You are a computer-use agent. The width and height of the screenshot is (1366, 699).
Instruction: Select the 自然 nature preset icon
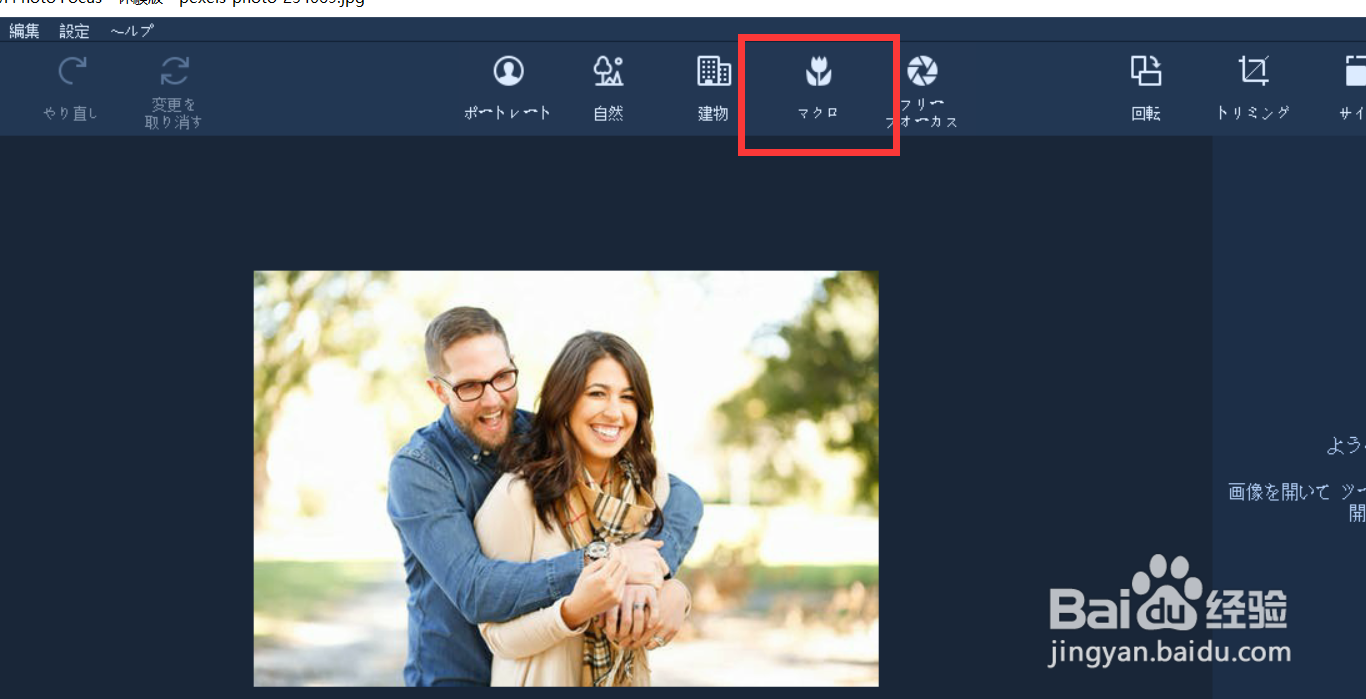608,71
